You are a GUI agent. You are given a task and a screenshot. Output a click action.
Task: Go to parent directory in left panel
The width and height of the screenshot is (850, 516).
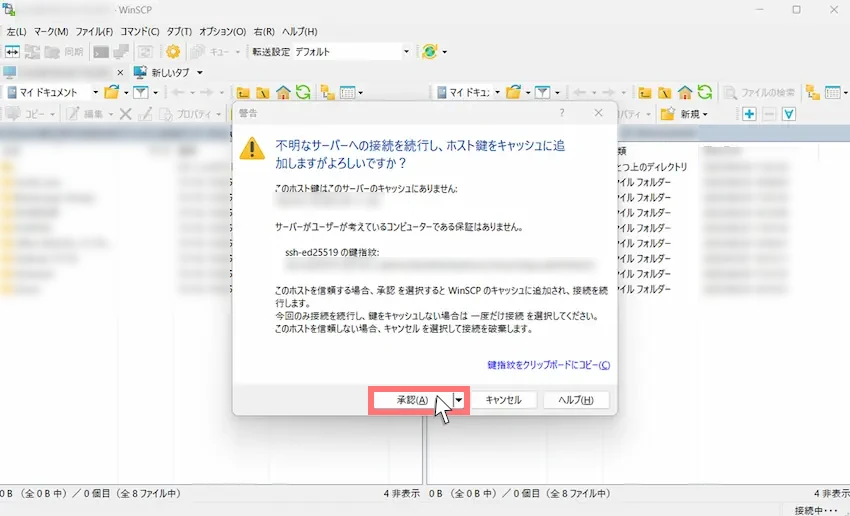pos(243,93)
